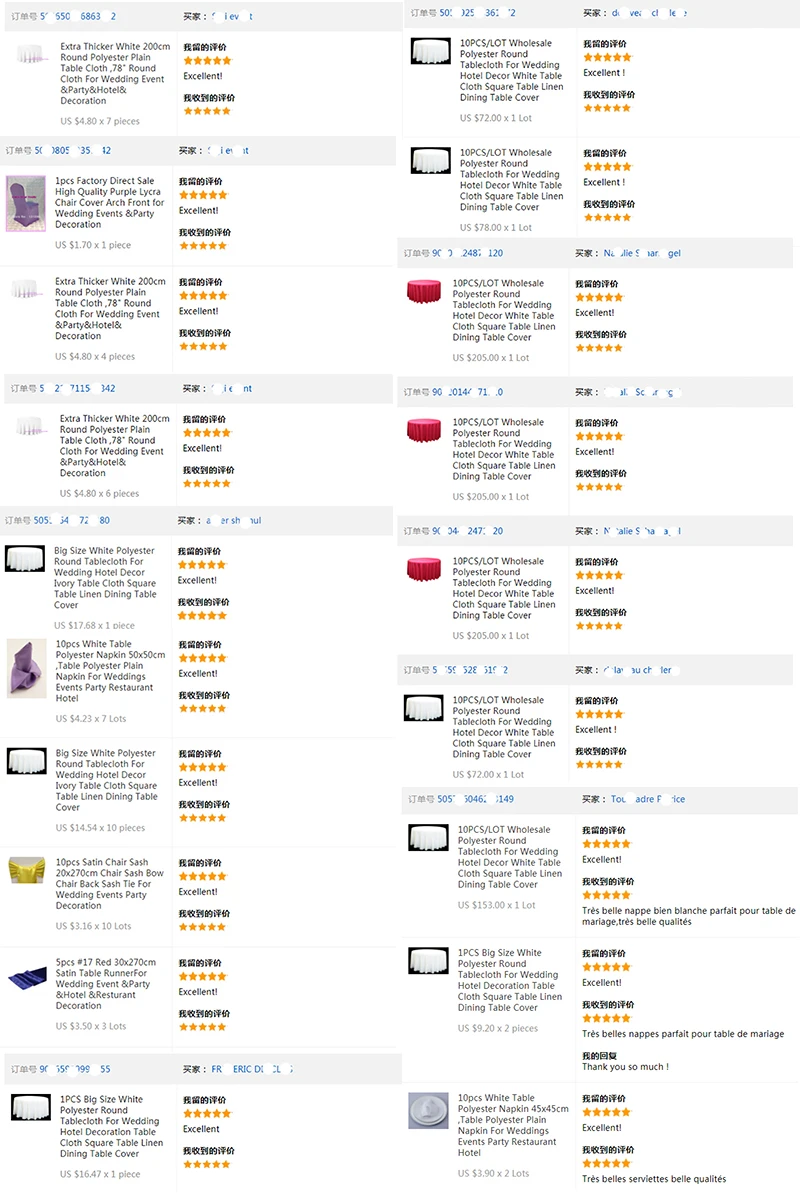The width and height of the screenshot is (800, 1200).
Task: Open tablecloth thumbnail priced US $78.00
Action: (431, 161)
